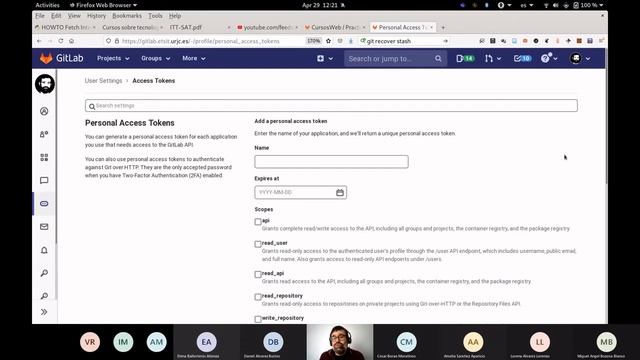The width and height of the screenshot is (640, 360).
Task: Click the Expires at date field
Action: [300, 192]
